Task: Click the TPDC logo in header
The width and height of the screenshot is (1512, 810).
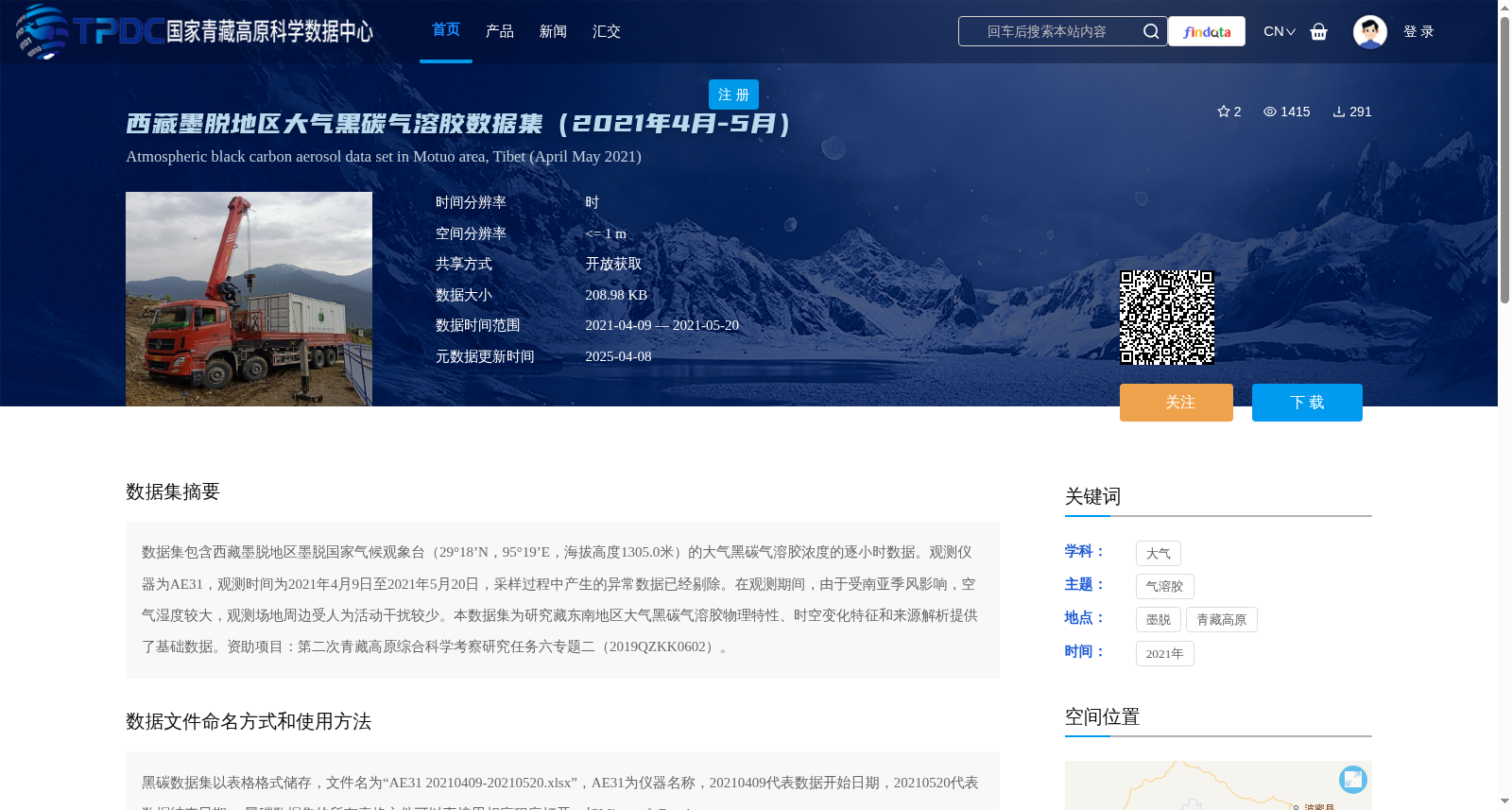Action: pos(195,31)
